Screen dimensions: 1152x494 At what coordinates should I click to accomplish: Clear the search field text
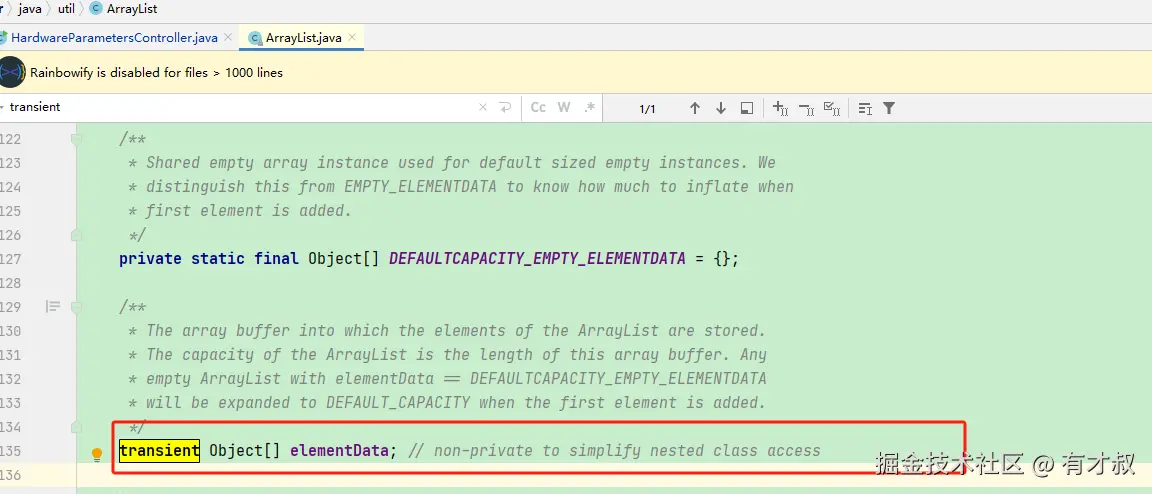coord(483,107)
